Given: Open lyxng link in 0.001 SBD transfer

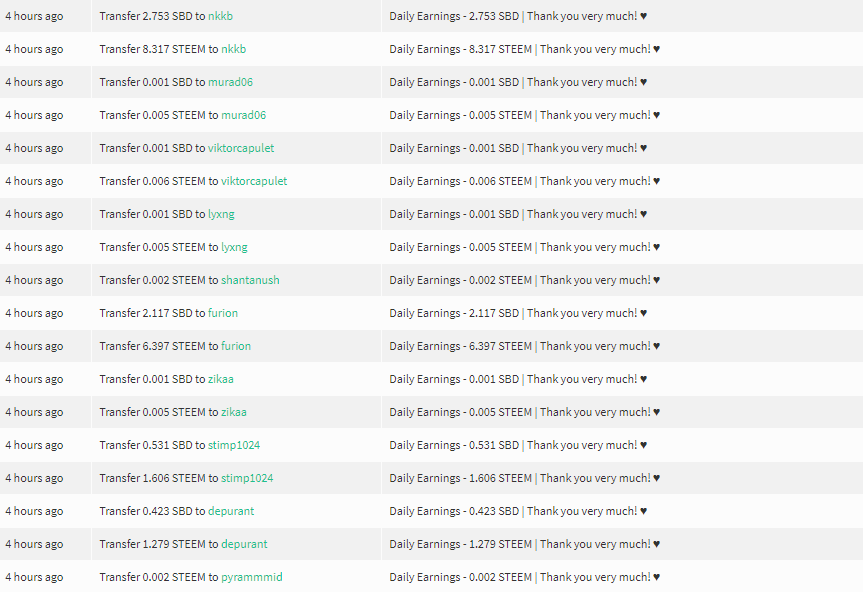Looking at the screenshot, I should [221, 215].
